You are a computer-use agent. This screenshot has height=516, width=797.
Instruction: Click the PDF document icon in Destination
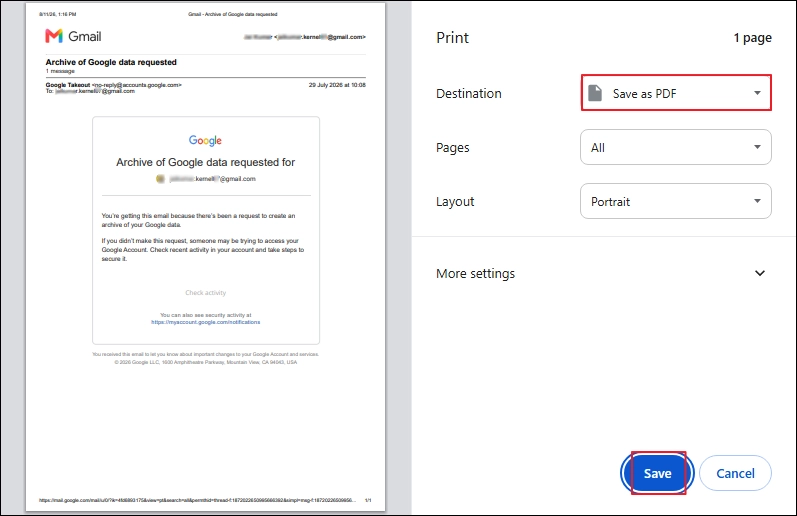point(595,94)
